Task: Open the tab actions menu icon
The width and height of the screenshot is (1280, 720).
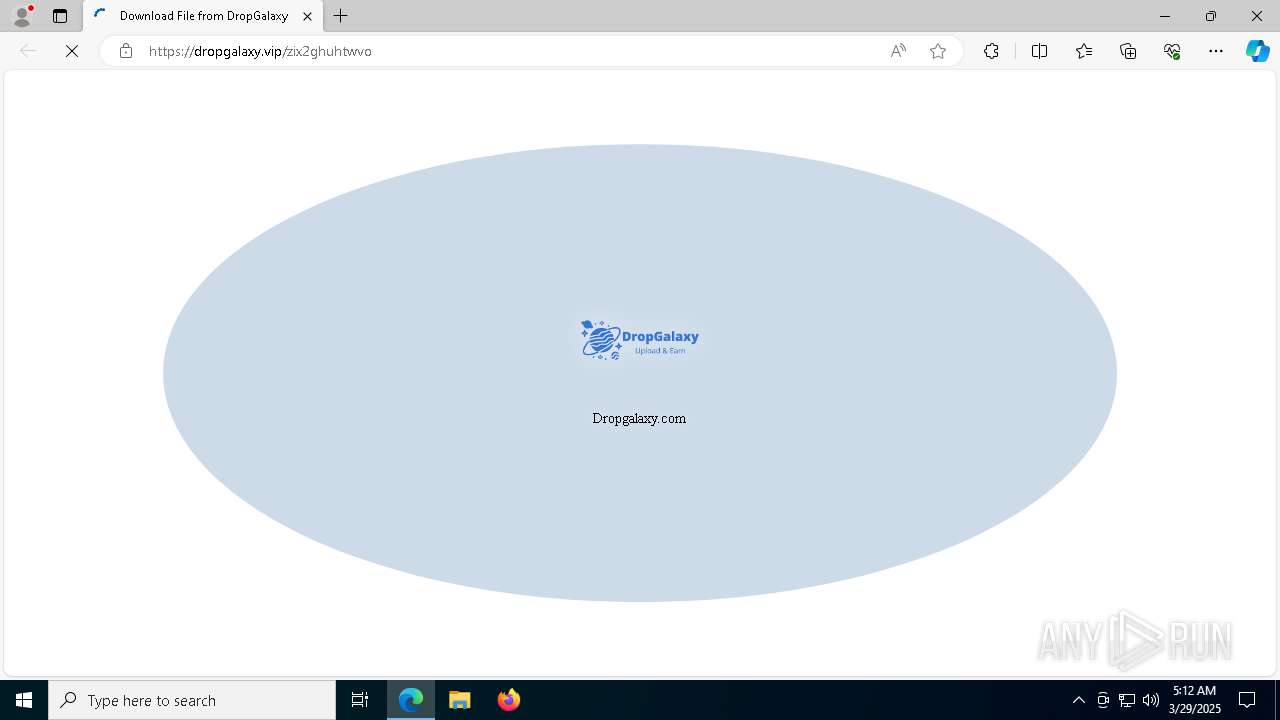Action: click(60, 16)
